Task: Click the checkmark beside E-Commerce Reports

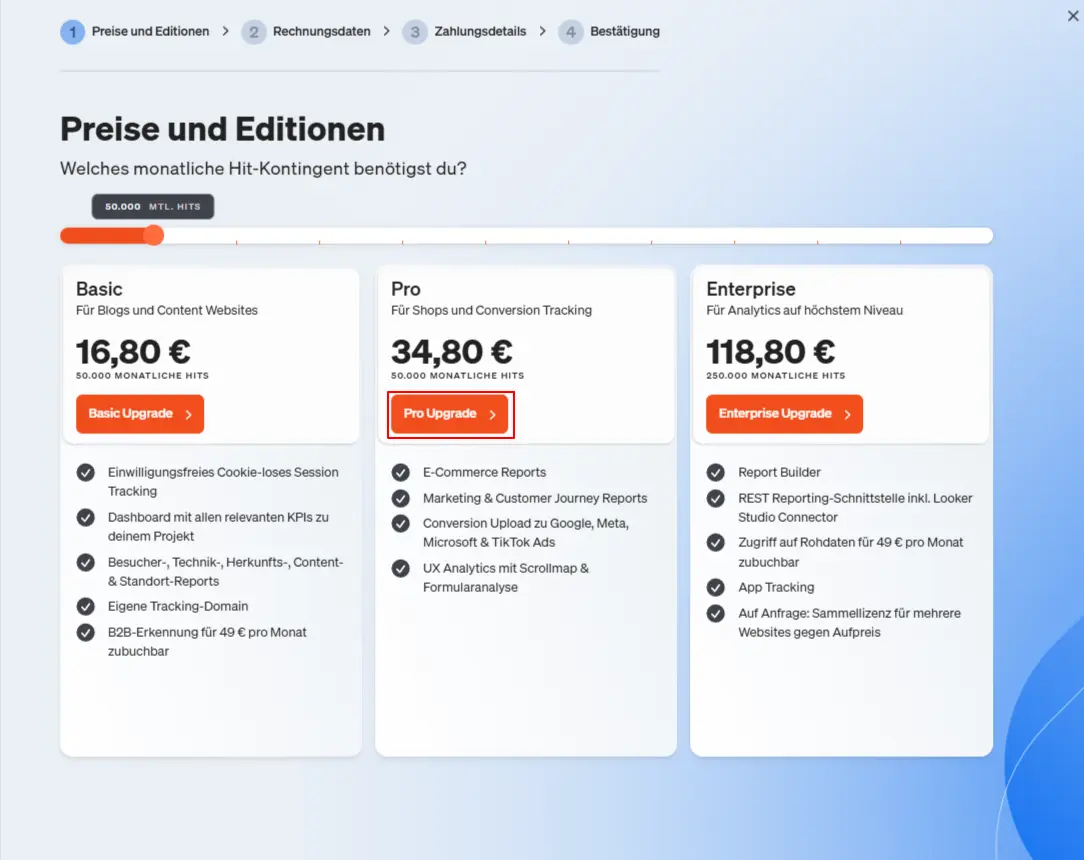Action: (x=400, y=472)
